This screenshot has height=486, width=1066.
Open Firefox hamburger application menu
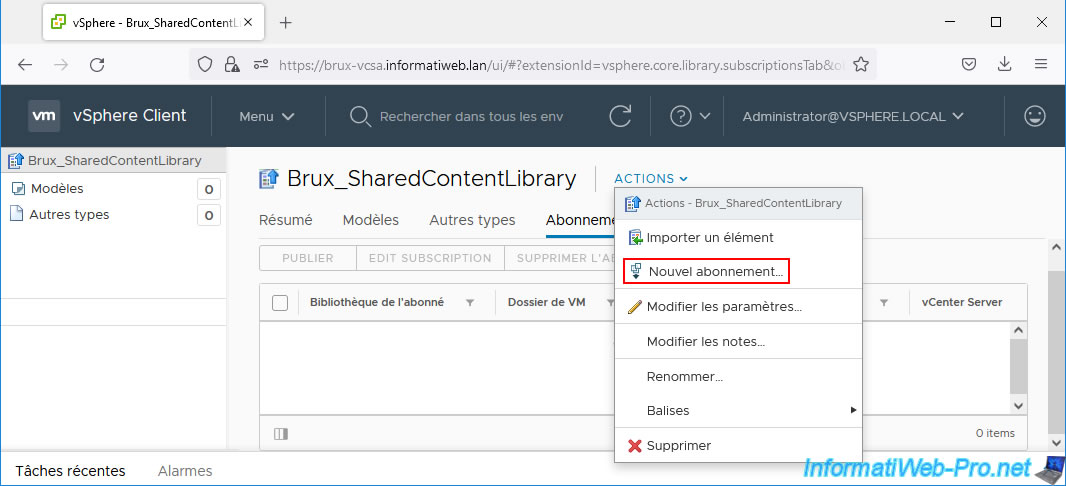pos(1040,65)
